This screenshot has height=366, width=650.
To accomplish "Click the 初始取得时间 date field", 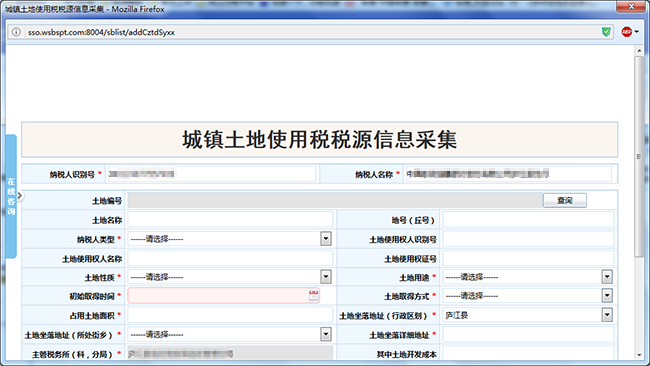I will point(223,296).
